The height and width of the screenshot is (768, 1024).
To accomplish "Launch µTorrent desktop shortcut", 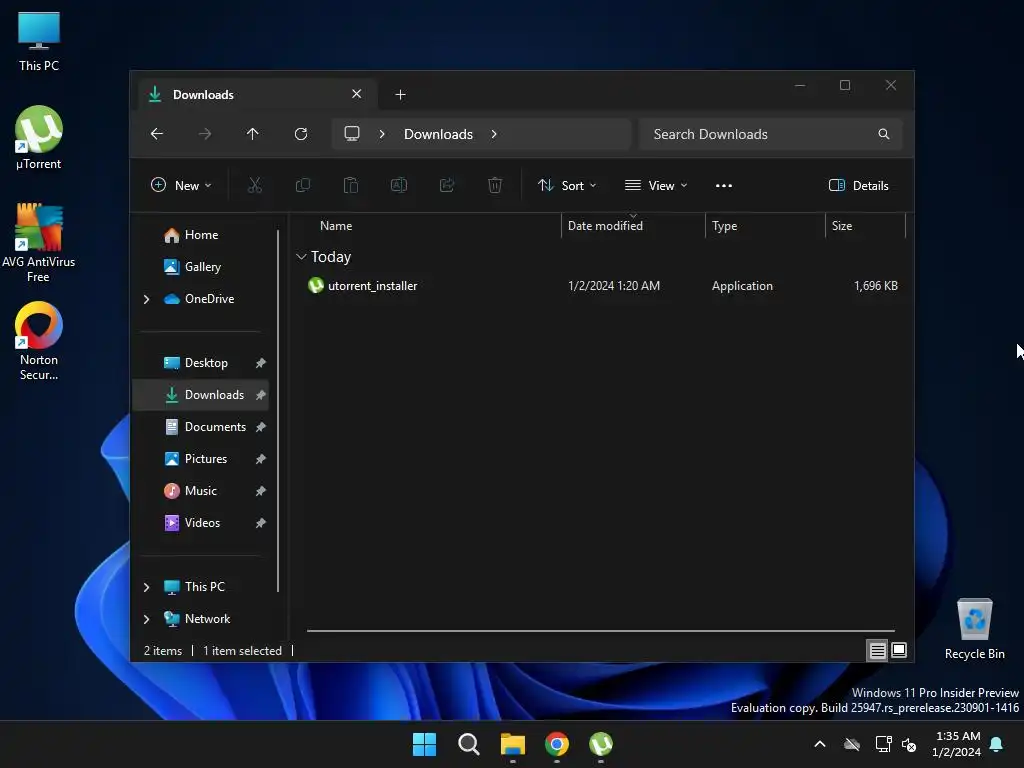I will pyautogui.click(x=39, y=138).
